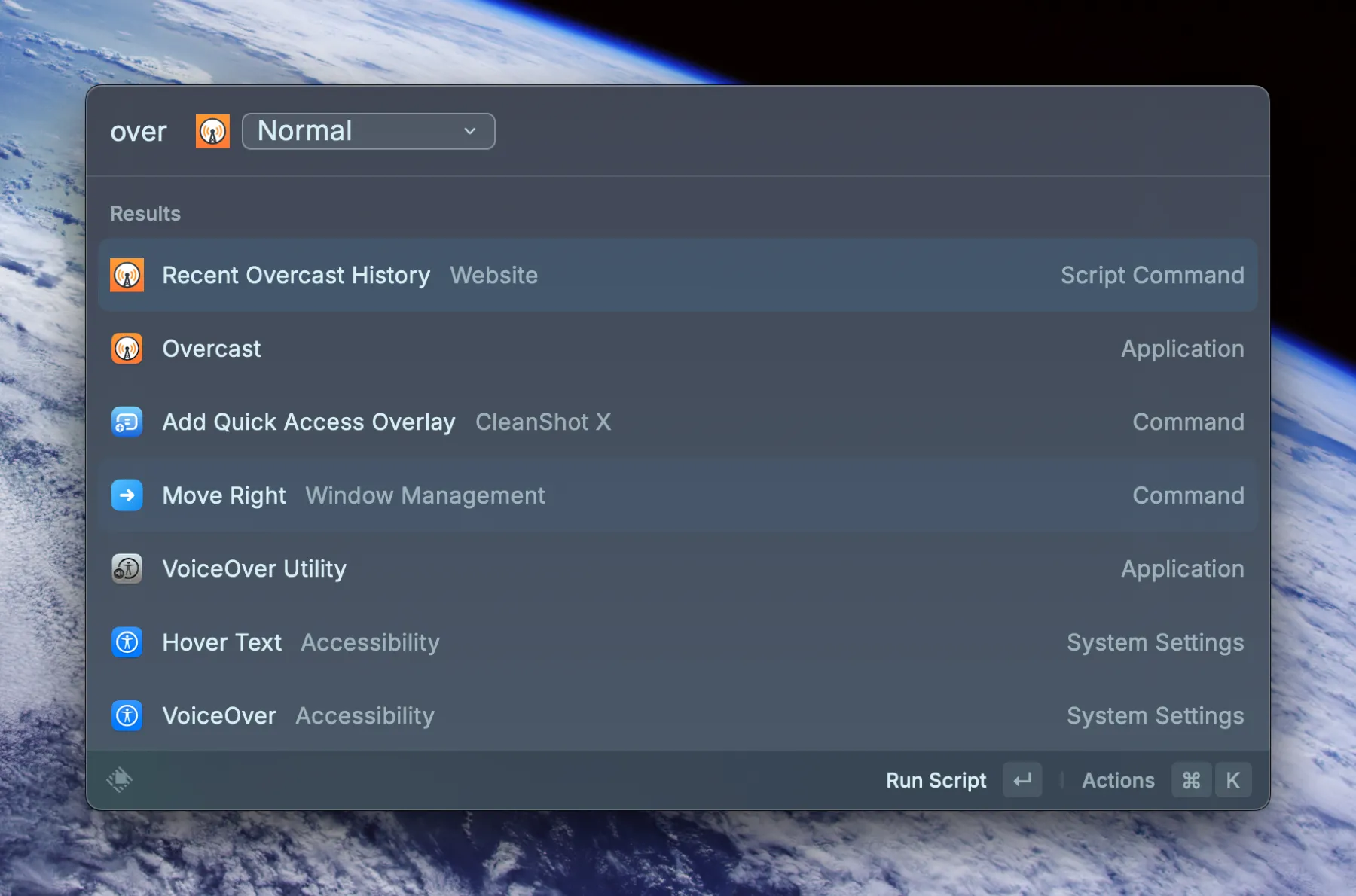Click the K key badge in the bottom bar
The width and height of the screenshot is (1356, 896).
coord(1234,779)
